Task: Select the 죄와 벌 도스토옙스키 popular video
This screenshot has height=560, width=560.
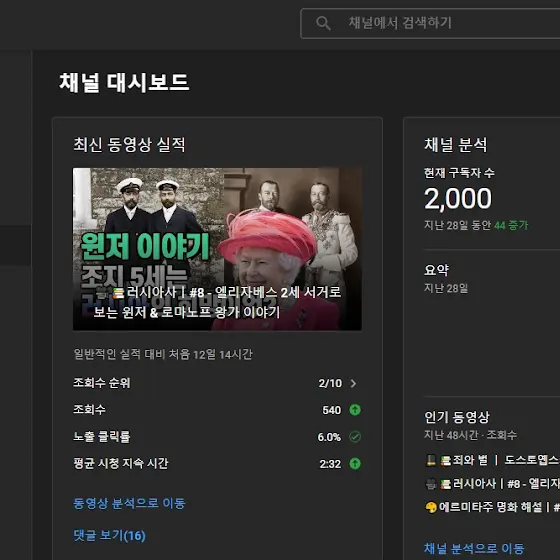Action: [492, 460]
